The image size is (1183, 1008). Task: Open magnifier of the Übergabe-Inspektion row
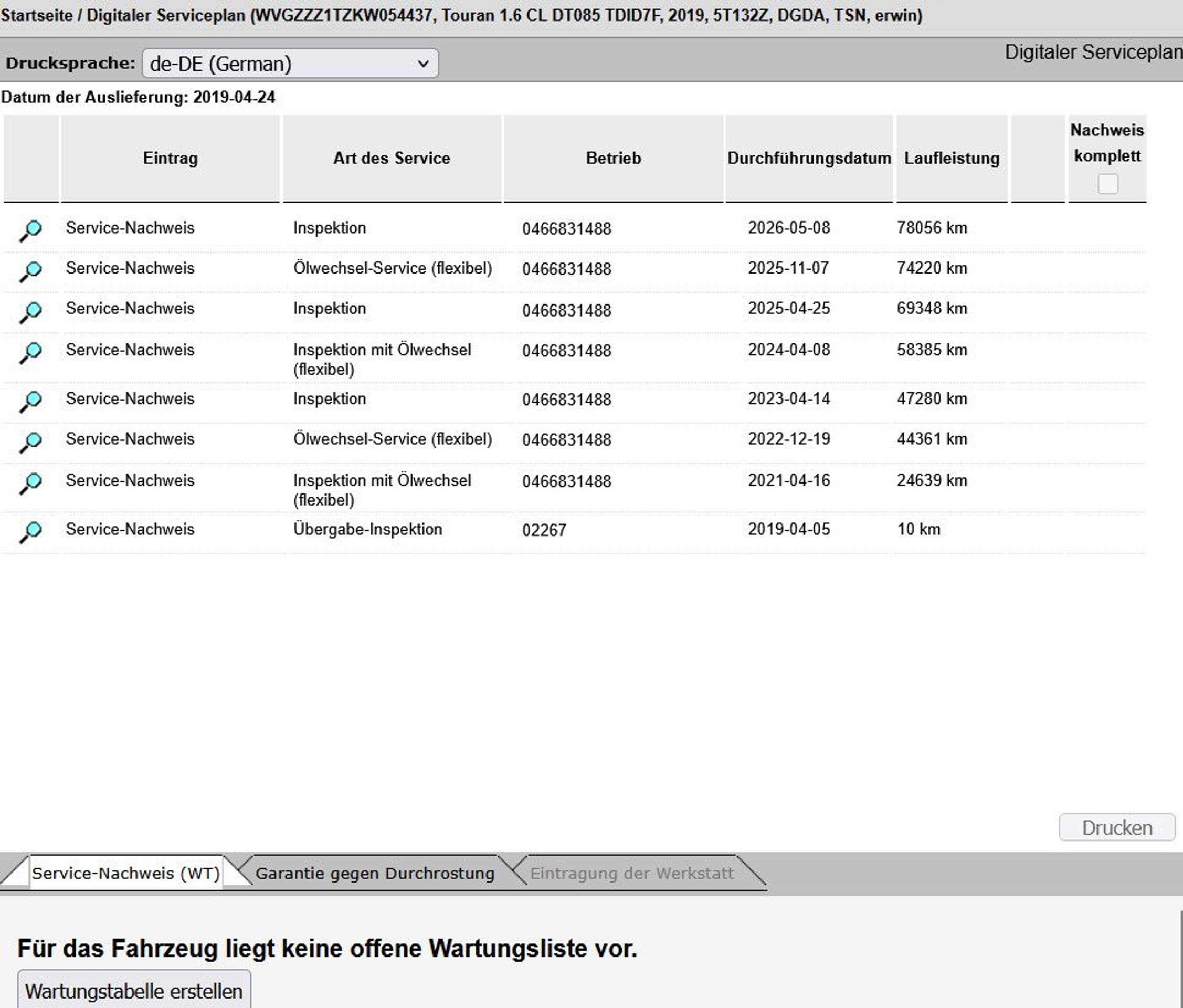(31, 532)
